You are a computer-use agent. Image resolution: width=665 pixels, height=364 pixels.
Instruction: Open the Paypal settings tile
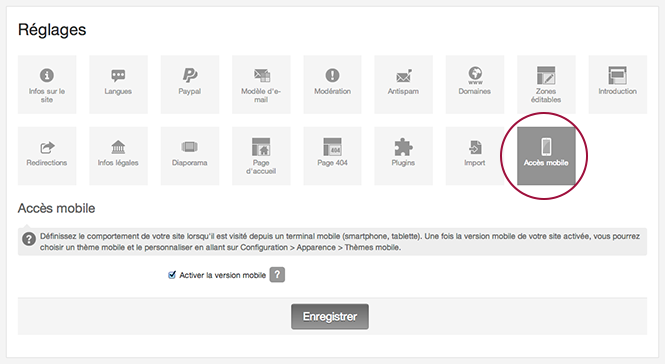tap(190, 84)
